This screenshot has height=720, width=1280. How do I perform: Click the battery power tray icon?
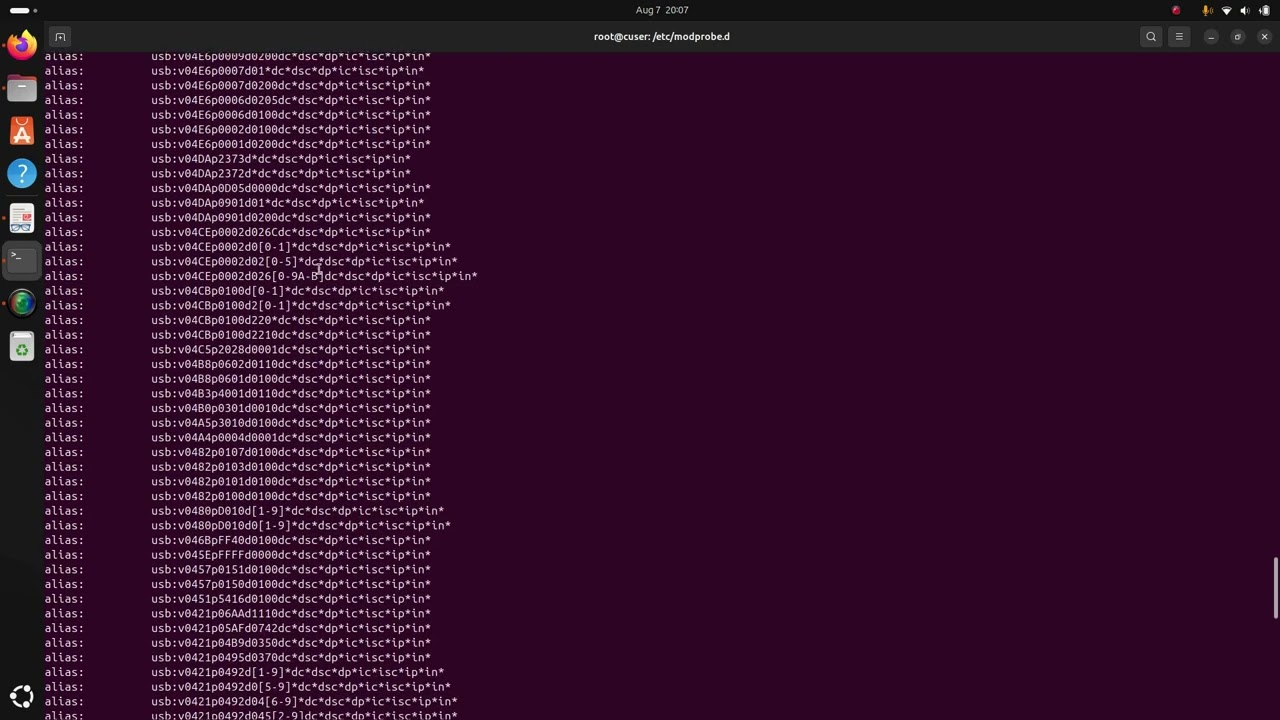(1265, 10)
